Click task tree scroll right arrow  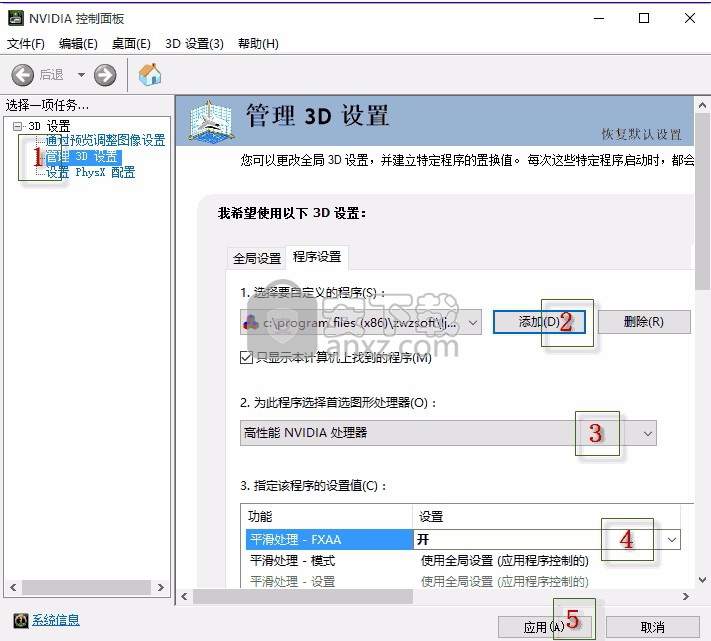pos(161,588)
